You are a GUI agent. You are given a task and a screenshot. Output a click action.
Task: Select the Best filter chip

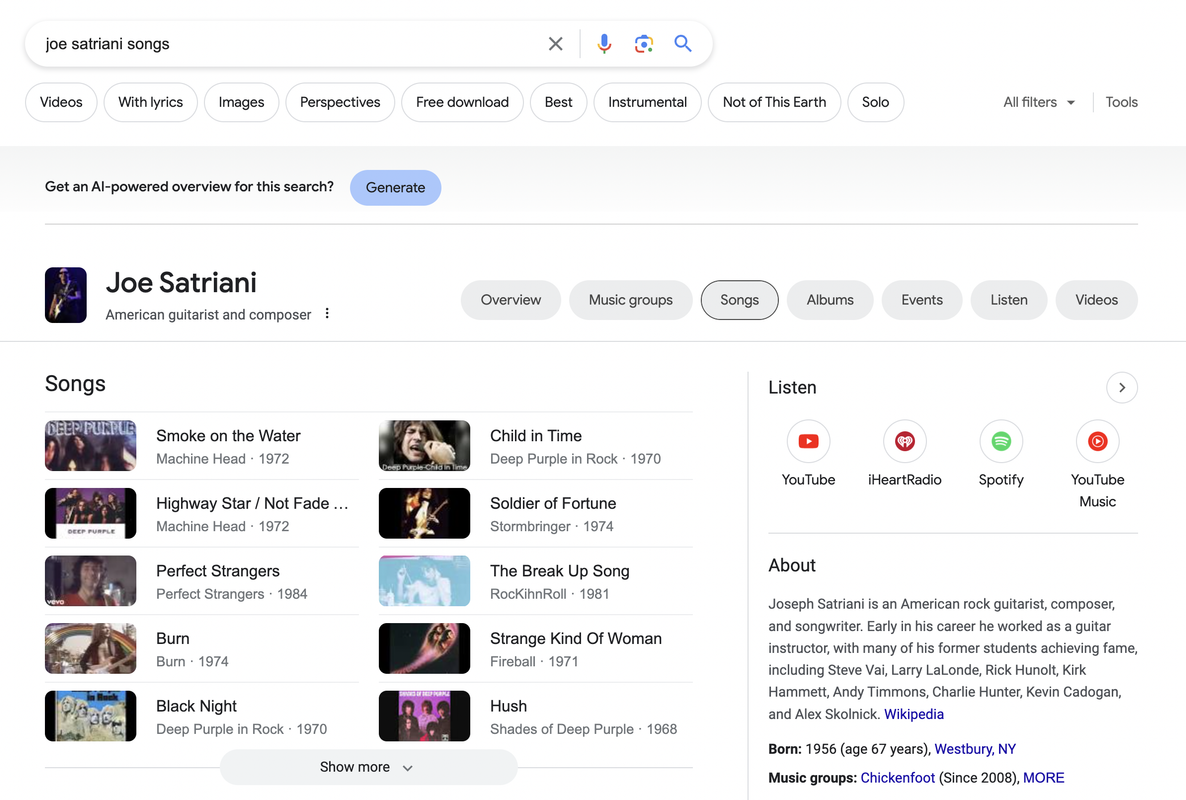[x=558, y=102]
